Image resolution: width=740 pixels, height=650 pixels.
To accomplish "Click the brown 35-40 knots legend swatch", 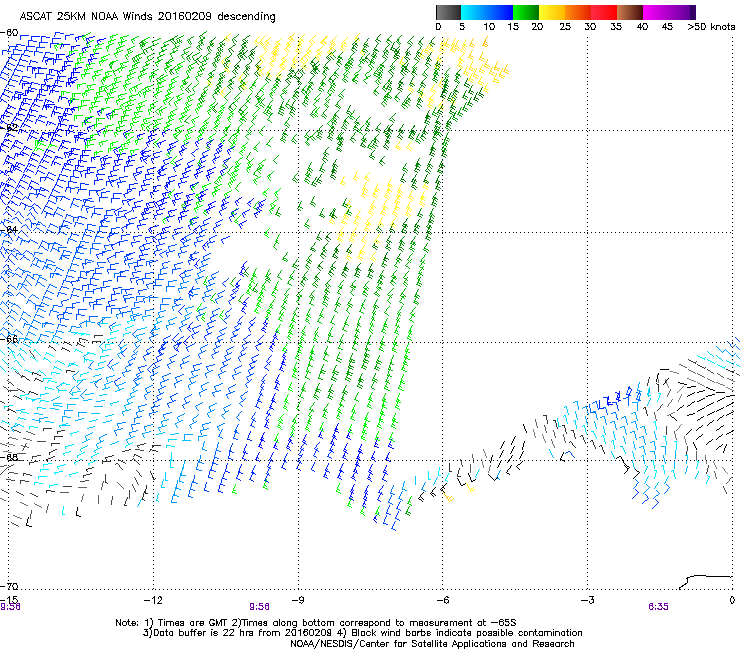I will point(630,12).
